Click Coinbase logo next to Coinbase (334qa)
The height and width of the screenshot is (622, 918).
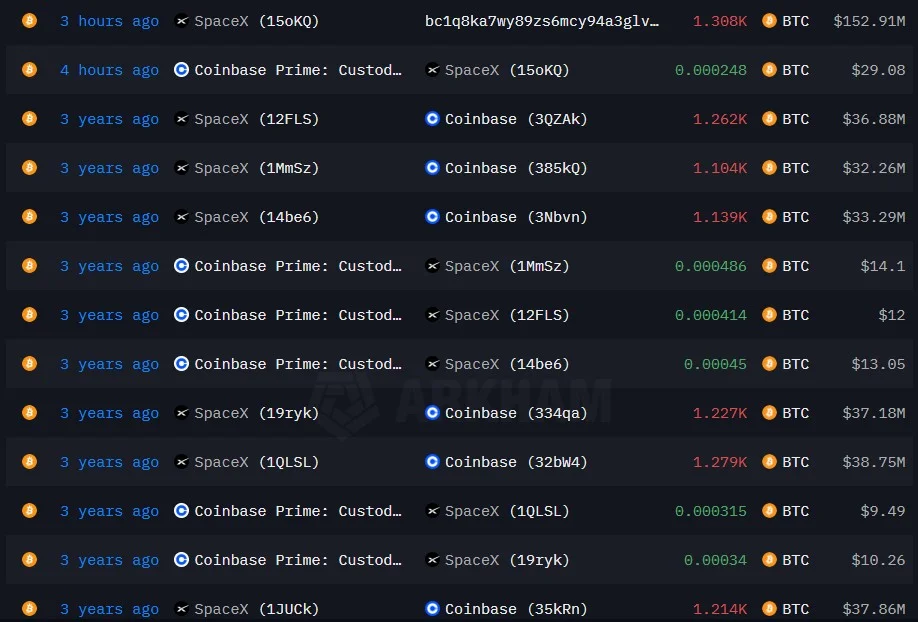point(432,413)
